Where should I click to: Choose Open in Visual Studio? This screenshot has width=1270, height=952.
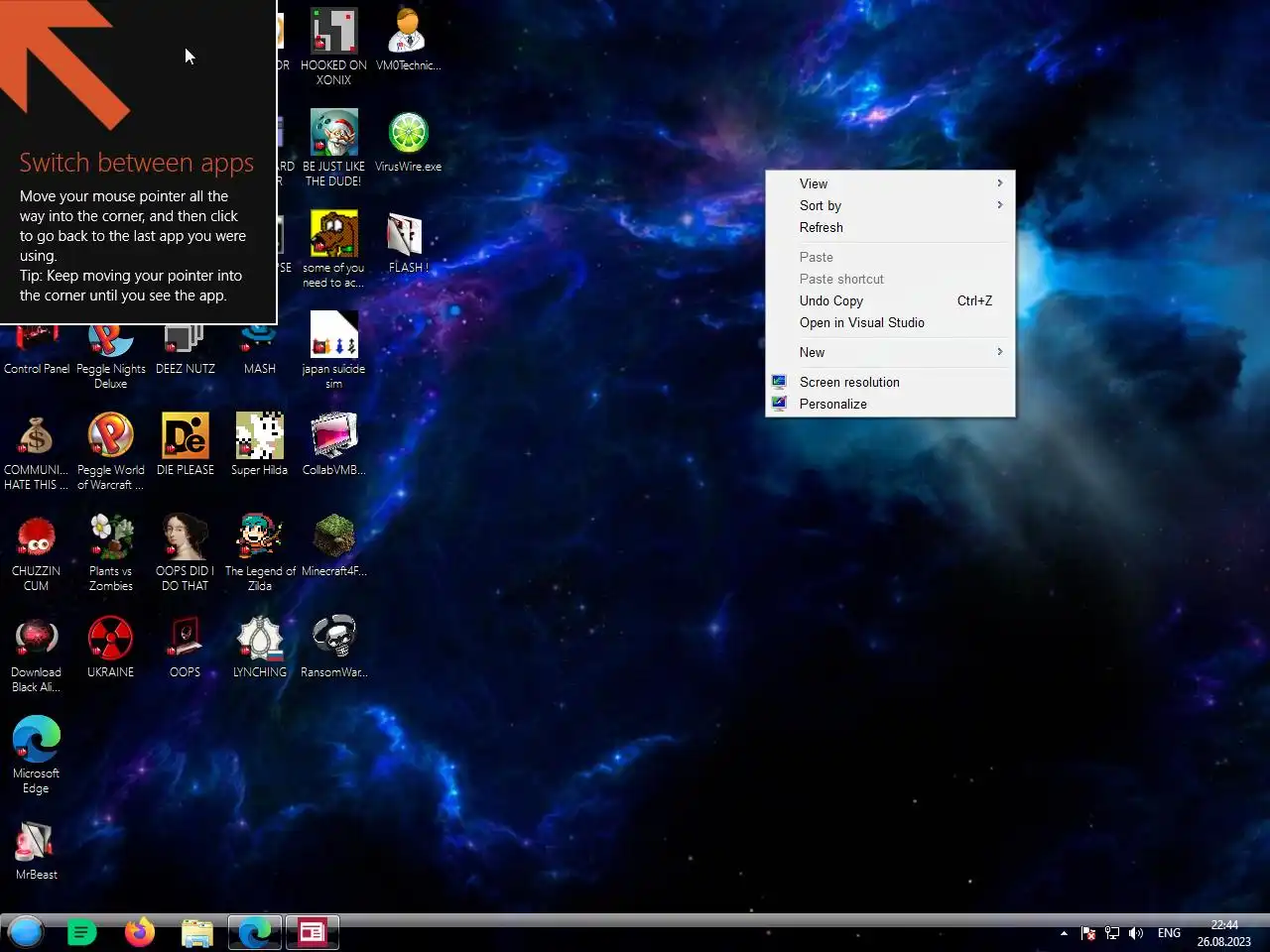pos(890,322)
